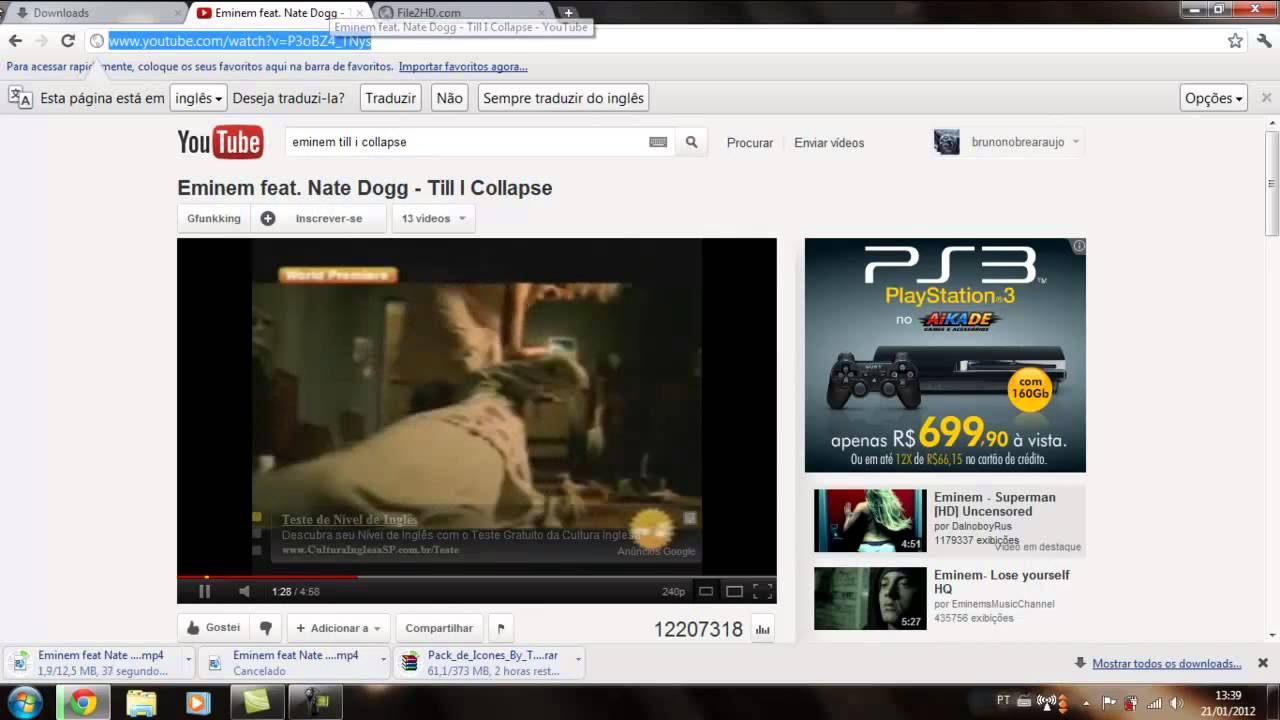
Task: Switch to the File2HD.com tab
Action: point(460,13)
